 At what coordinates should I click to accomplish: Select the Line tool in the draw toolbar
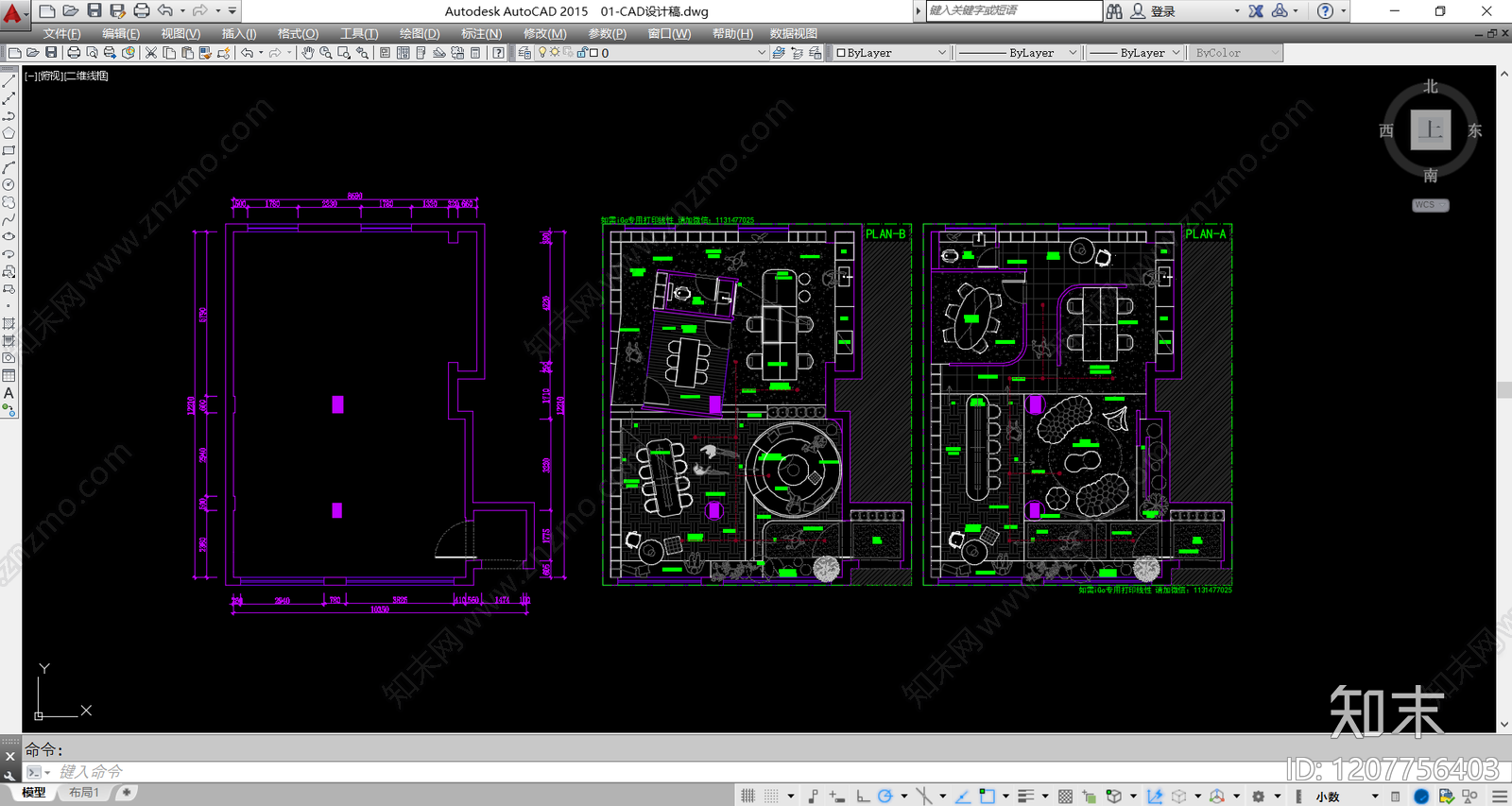coord(9,81)
